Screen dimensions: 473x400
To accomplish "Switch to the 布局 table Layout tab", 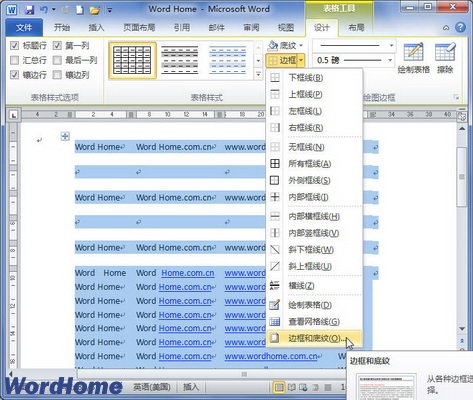I will click(x=356, y=27).
